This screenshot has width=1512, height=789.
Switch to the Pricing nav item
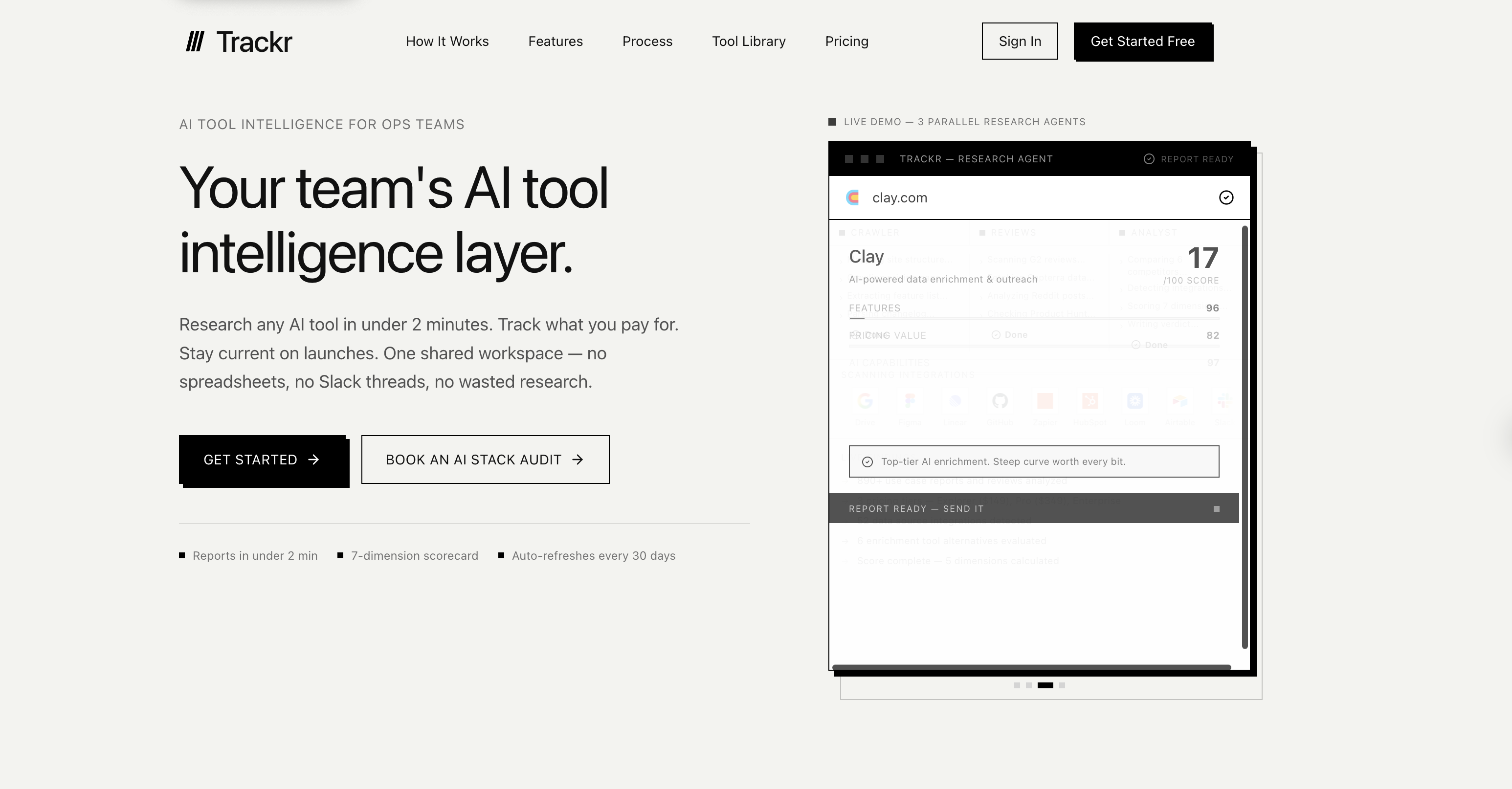pyautogui.click(x=847, y=41)
